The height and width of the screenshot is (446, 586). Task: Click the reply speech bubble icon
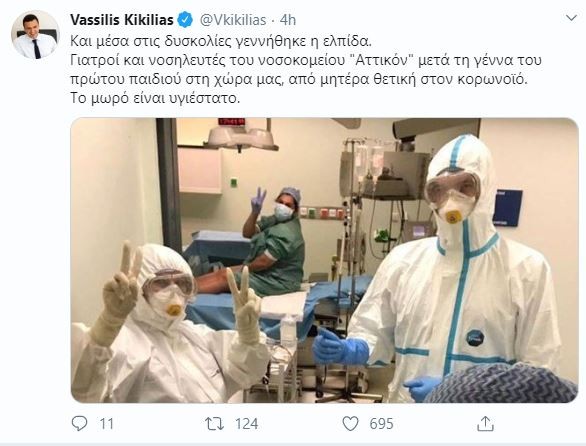click(79, 424)
